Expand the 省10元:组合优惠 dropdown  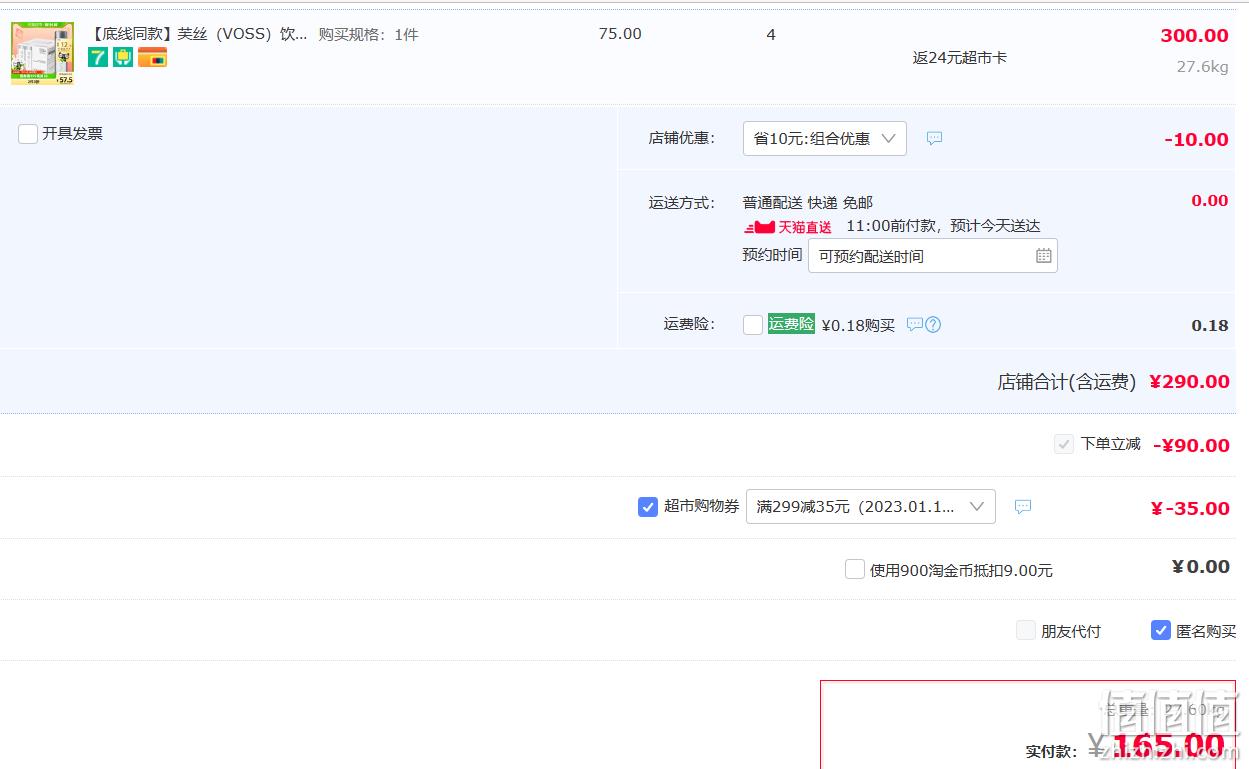coord(824,139)
